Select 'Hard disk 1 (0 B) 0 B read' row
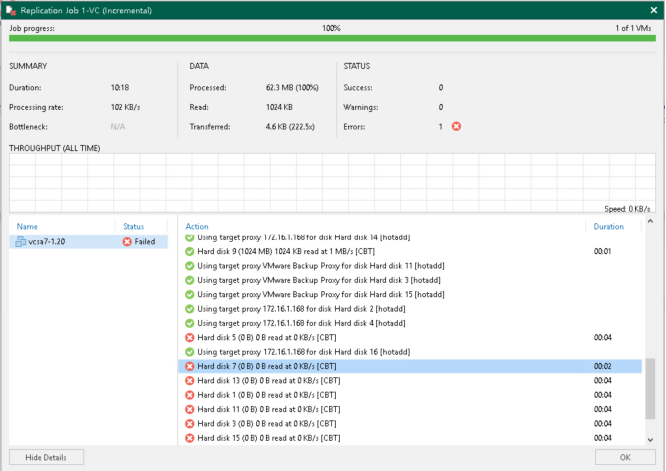The width and height of the screenshot is (666, 471). point(409,395)
